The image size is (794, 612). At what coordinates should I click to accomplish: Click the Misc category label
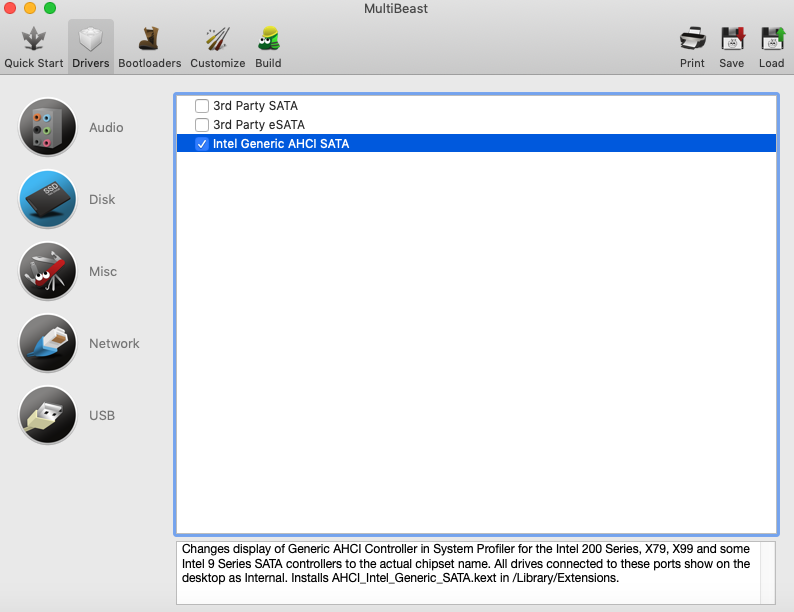point(103,272)
